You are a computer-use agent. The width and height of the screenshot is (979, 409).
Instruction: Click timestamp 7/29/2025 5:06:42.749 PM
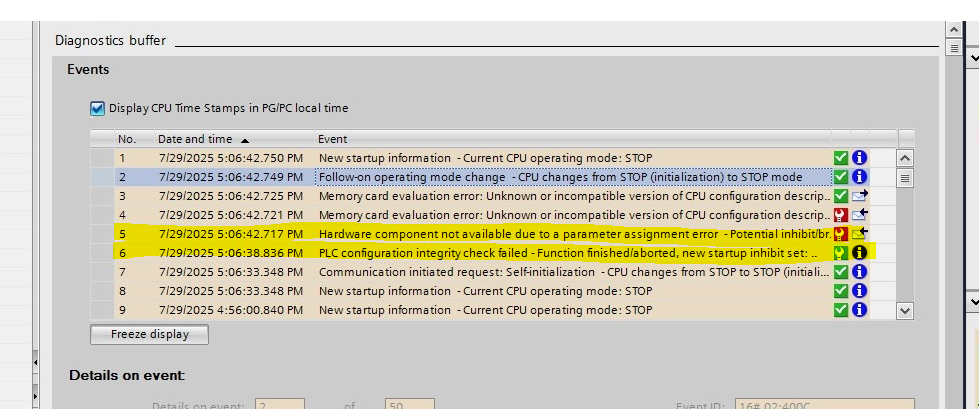[230, 177]
